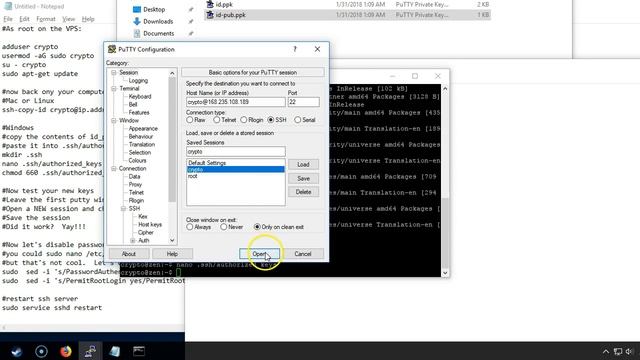This screenshot has width=640, height=360.
Task: Click the first taskbar icon beside Cortana
Action: tap(17, 351)
